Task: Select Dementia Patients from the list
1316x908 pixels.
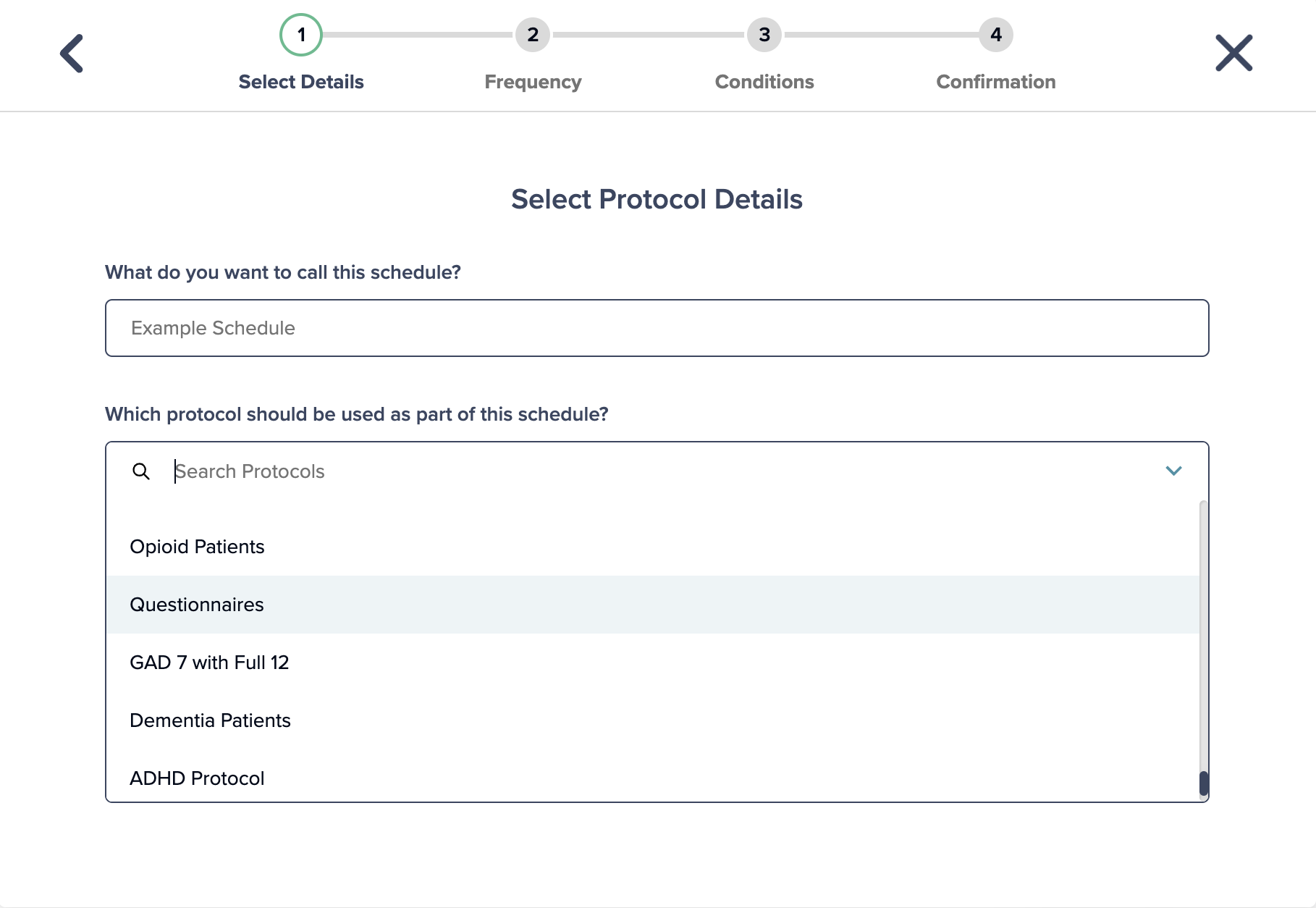Action: point(653,720)
